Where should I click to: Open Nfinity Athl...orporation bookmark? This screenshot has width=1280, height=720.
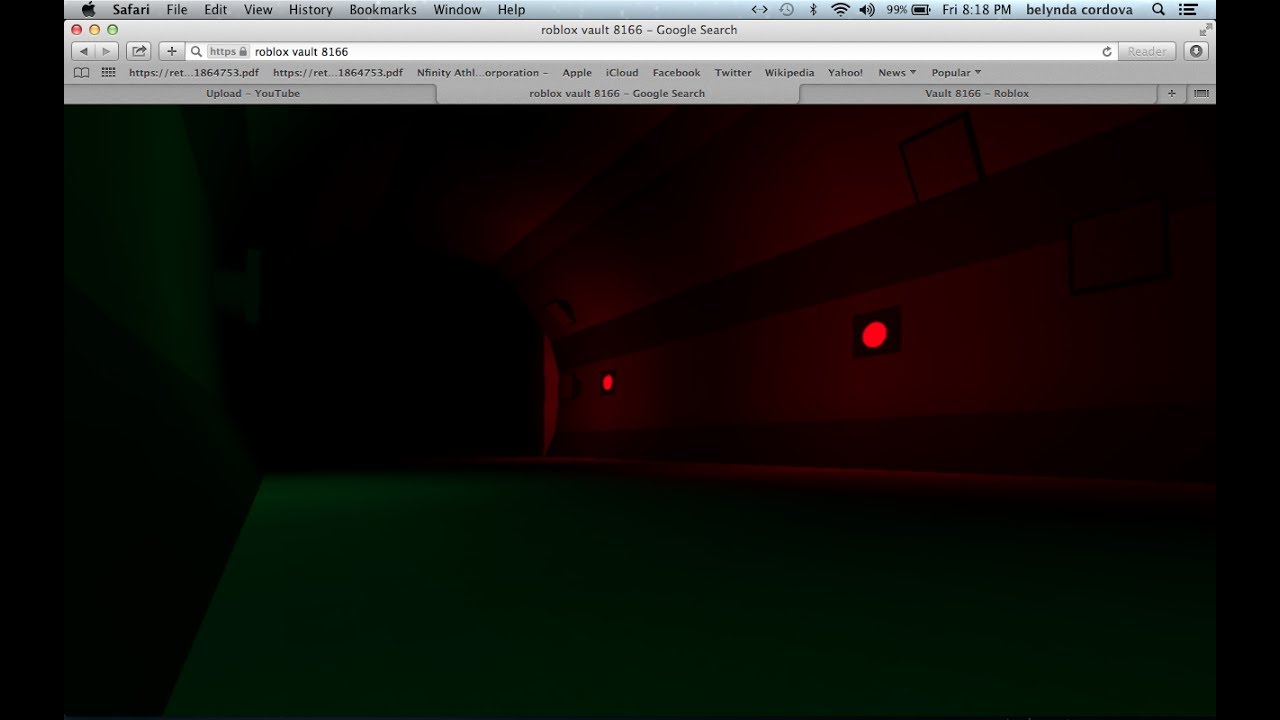(x=482, y=73)
